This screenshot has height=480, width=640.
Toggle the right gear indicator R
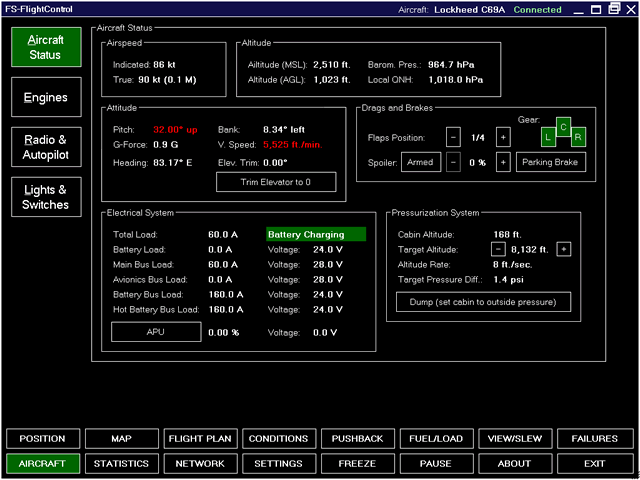click(579, 137)
